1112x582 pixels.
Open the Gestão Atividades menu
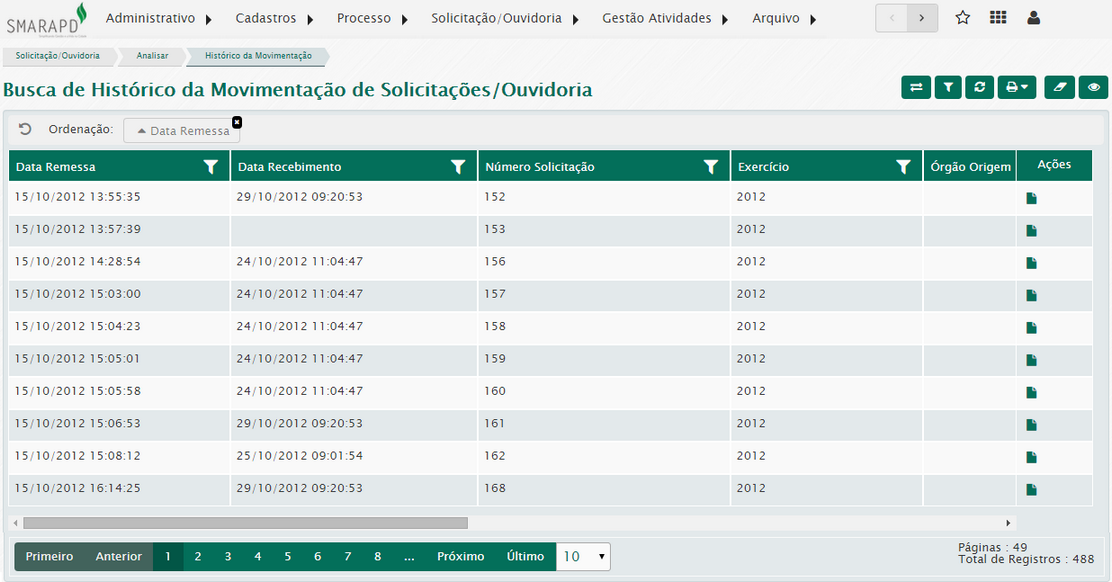(x=665, y=18)
